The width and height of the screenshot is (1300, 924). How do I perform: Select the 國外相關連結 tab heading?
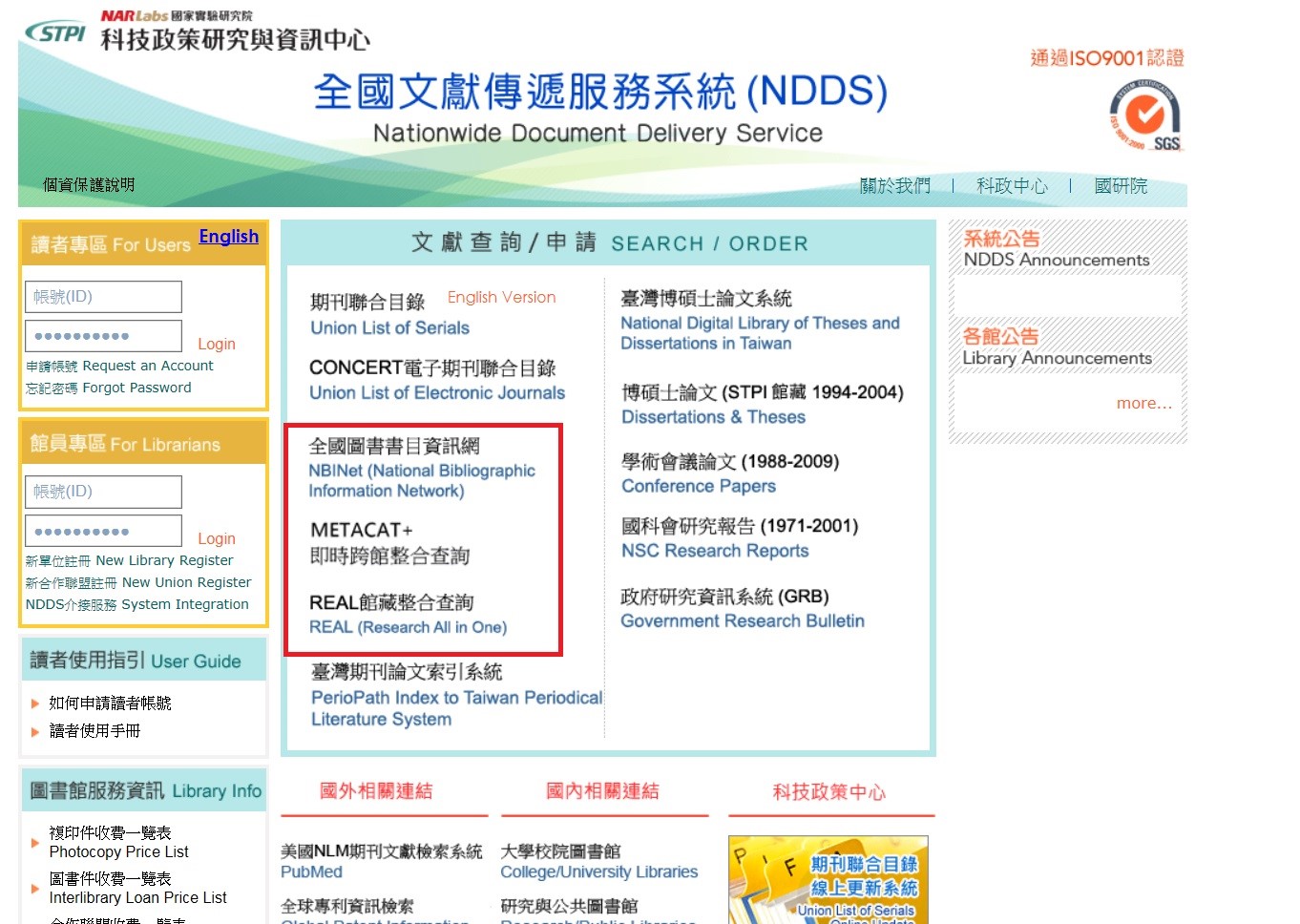pos(376,791)
